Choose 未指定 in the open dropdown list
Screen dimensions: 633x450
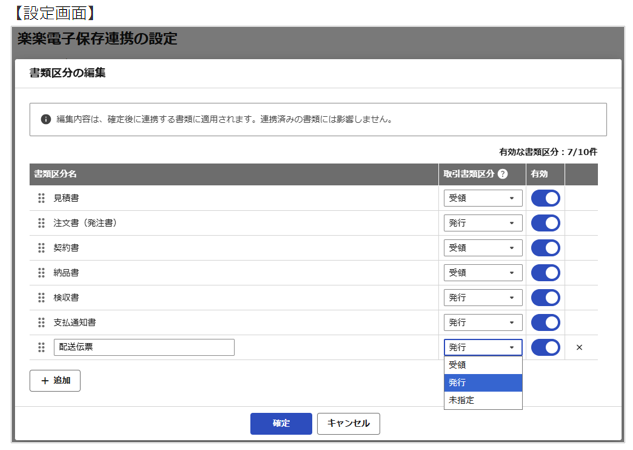coord(483,400)
